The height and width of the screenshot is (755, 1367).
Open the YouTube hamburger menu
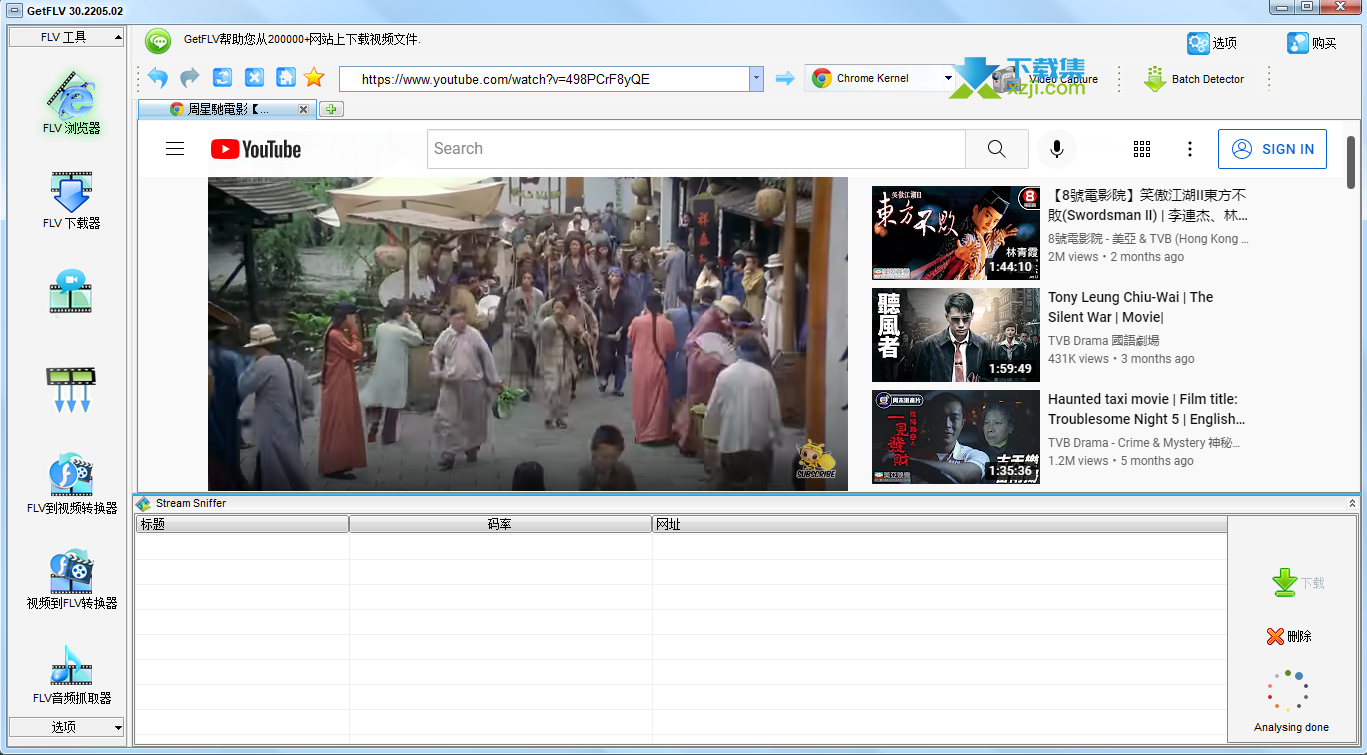pyautogui.click(x=175, y=149)
